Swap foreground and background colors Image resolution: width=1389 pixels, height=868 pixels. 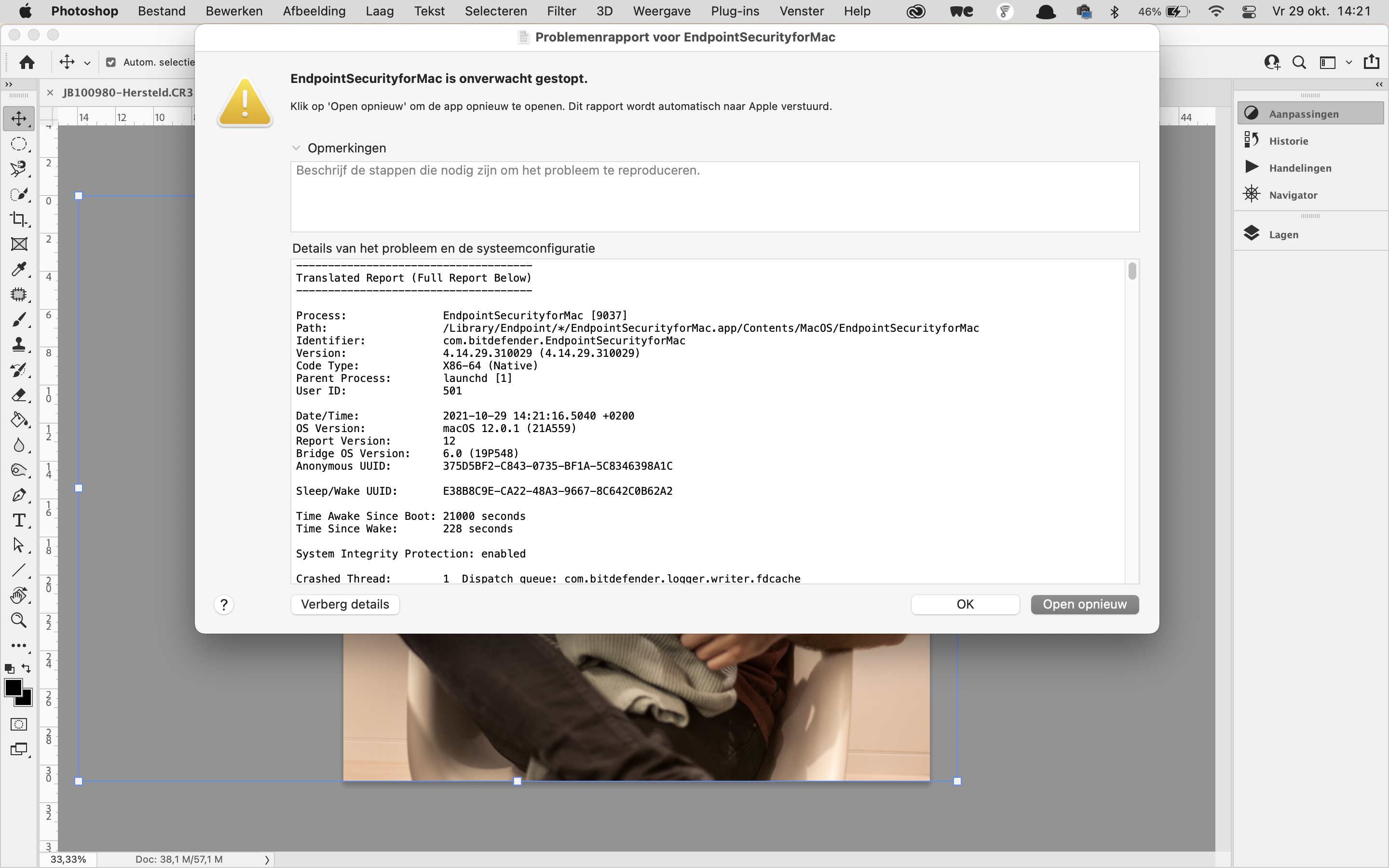pos(27,668)
